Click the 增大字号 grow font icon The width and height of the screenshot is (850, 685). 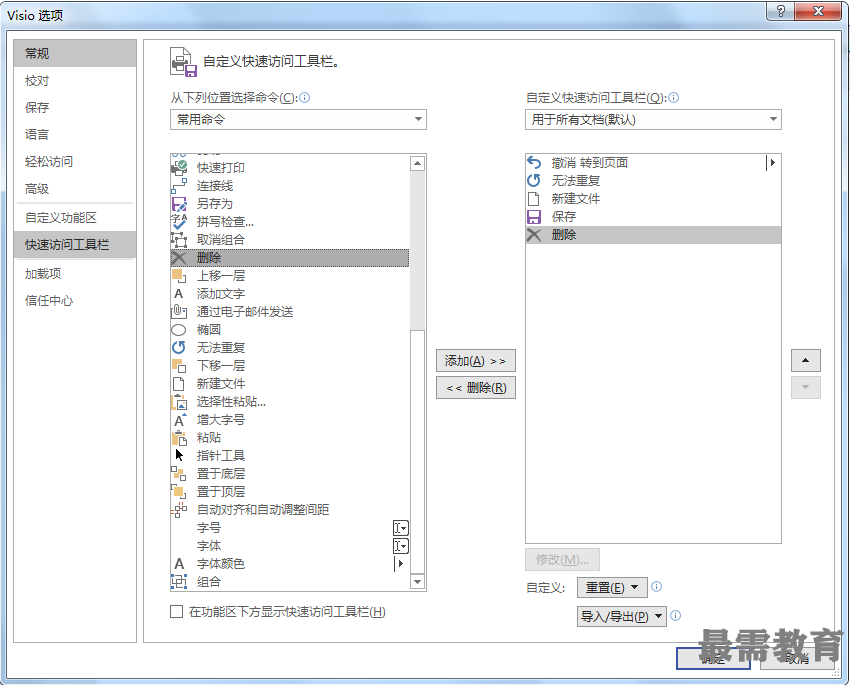[x=179, y=419]
